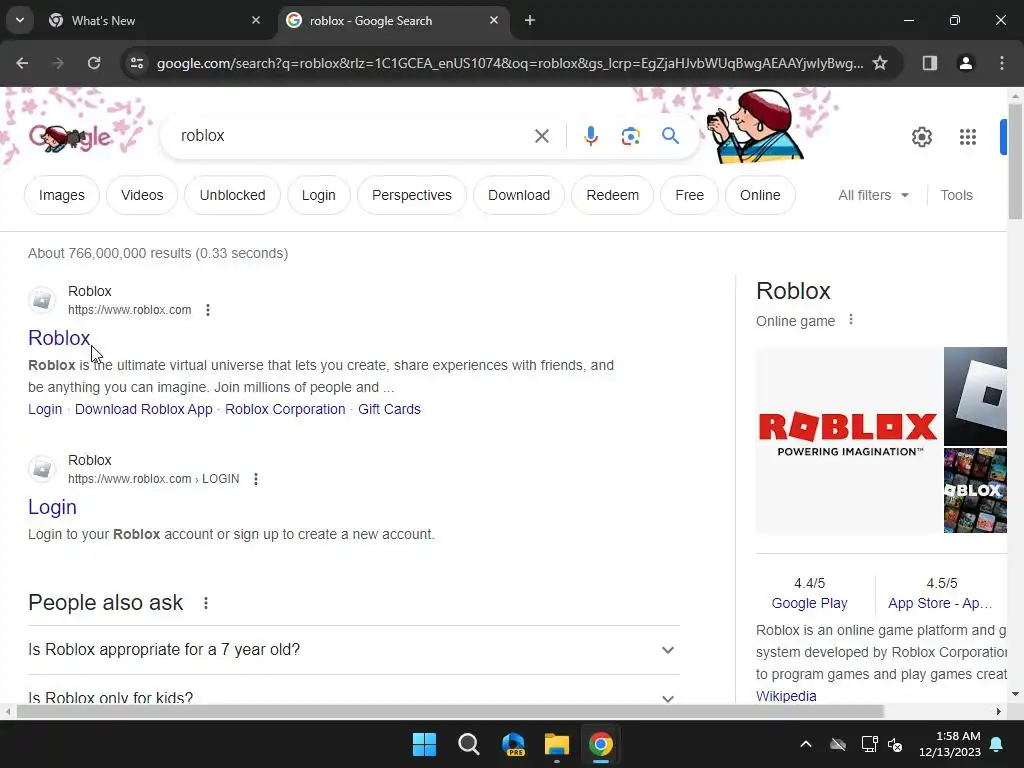Open options menu for roblox.com LOGIN result
1024x768 pixels.
click(255, 479)
